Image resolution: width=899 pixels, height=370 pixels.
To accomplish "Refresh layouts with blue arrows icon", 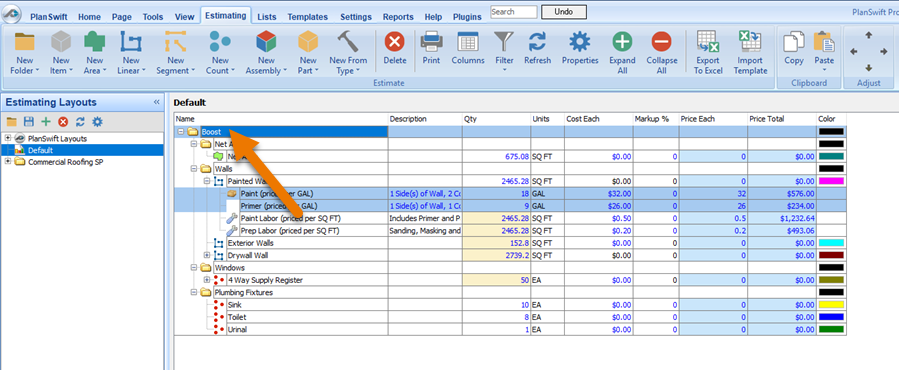I will click(x=80, y=122).
